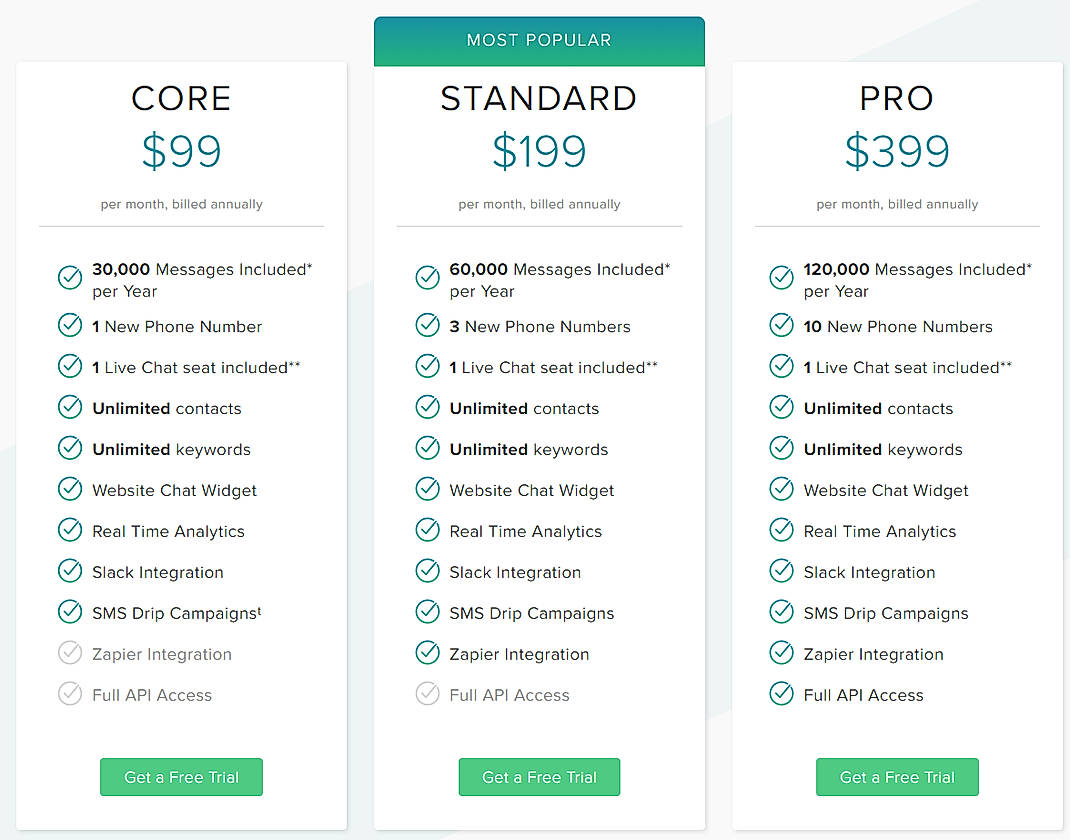
Task: Click Get a Free Trial under the Pro plan
Action: pyautogui.click(x=897, y=777)
